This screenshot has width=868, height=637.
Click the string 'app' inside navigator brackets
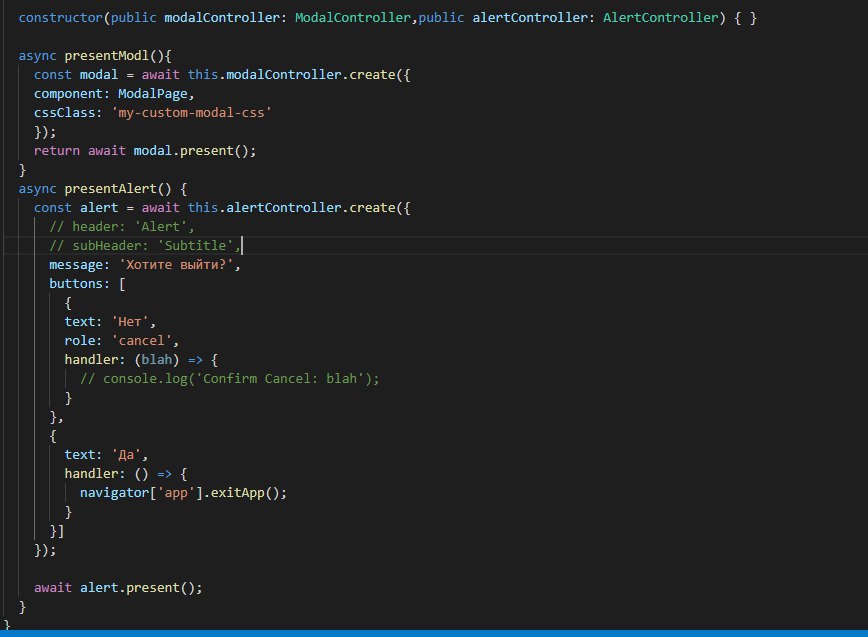coord(177,493)
